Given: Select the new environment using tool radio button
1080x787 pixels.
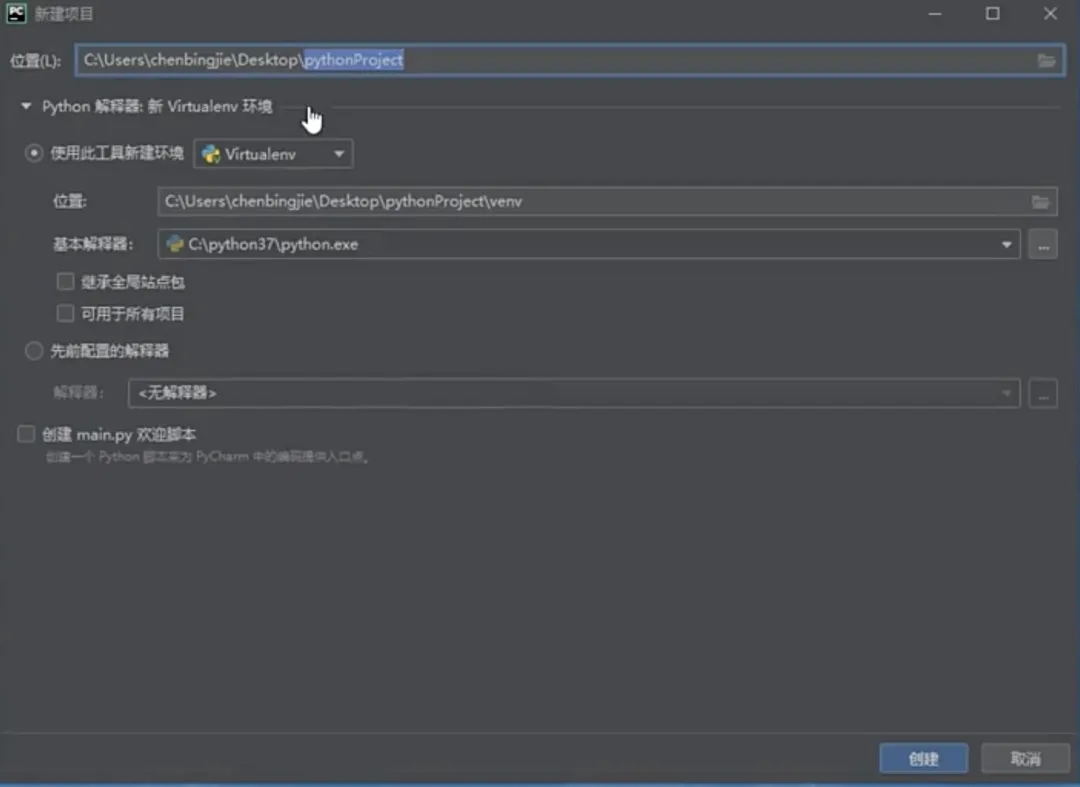Looking at the screenshot, I should 33,153.
